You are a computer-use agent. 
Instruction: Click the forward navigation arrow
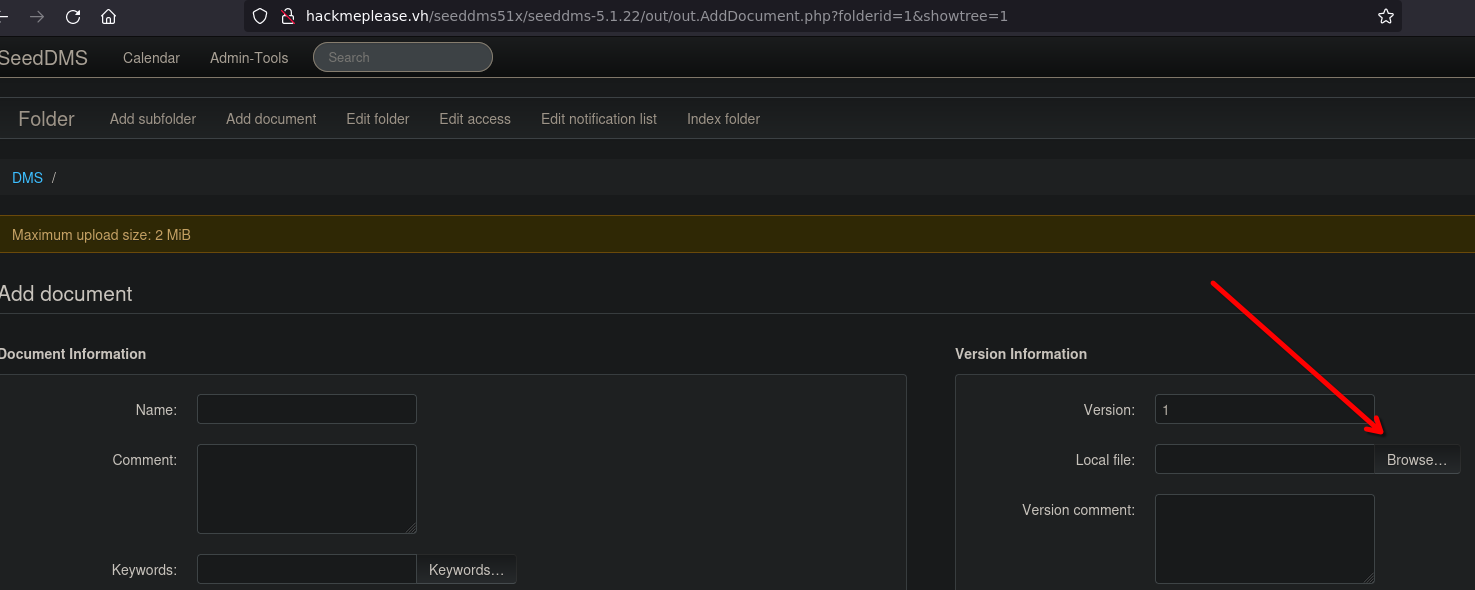[x=37, y=17]
